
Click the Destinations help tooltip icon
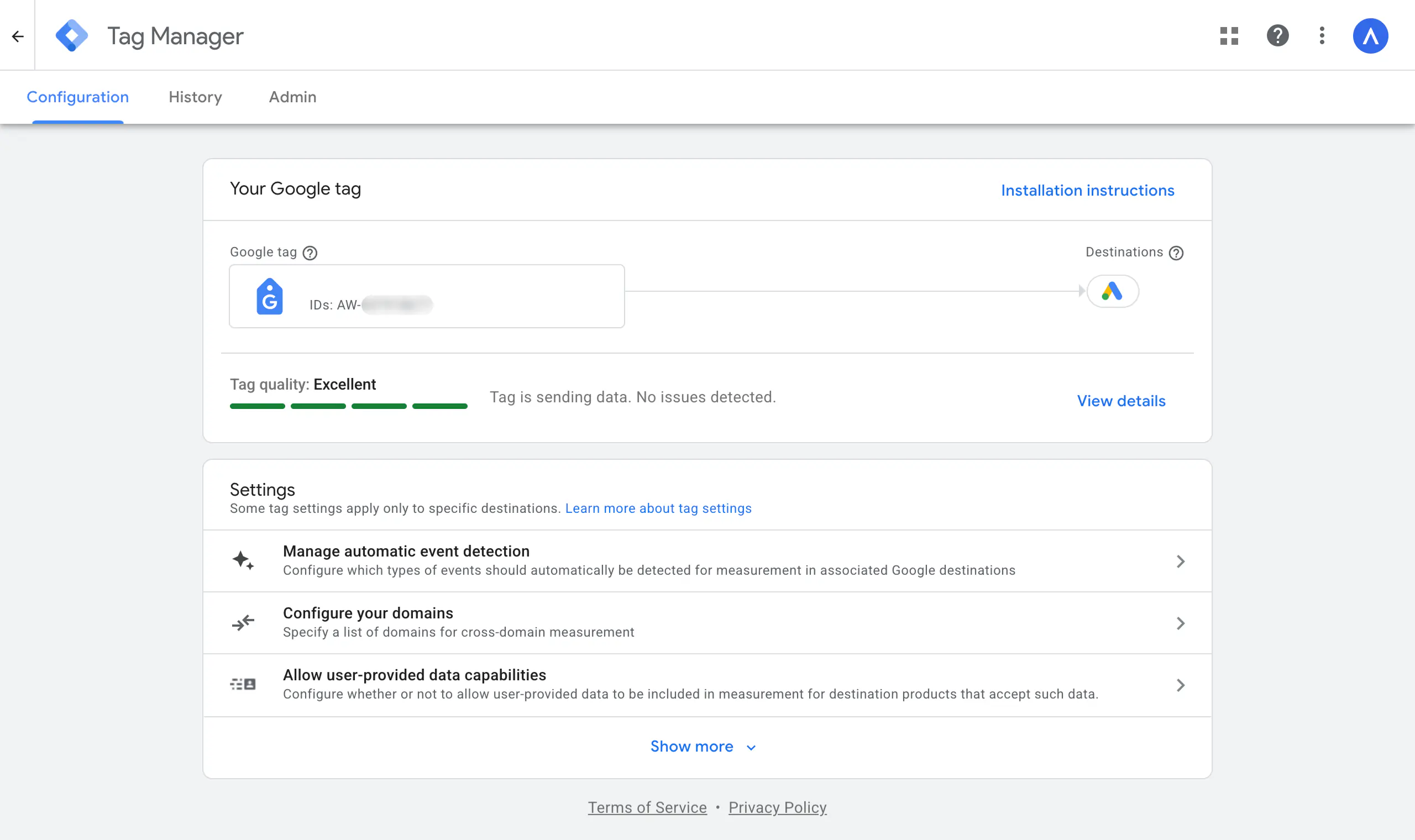click(1176, 253)
